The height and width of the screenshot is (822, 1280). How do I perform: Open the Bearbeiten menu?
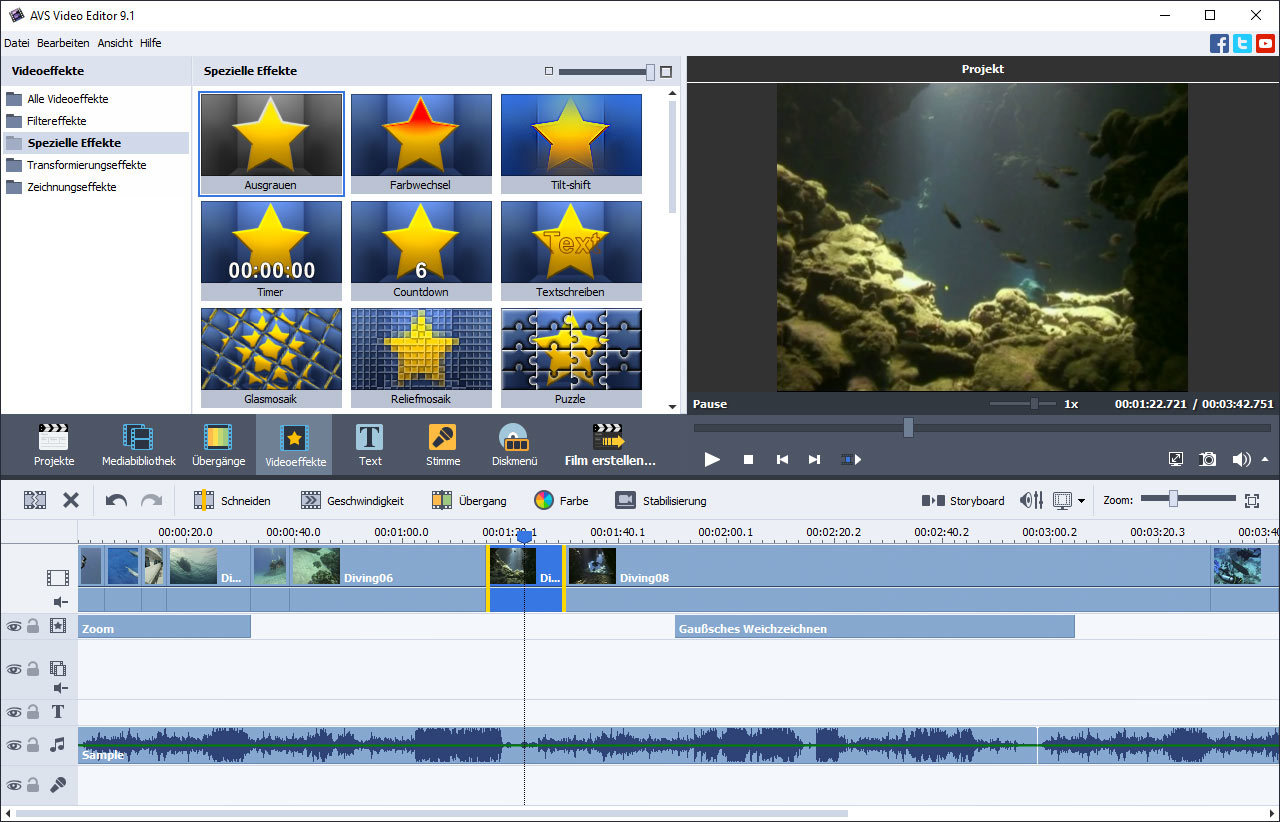(63, 43)
